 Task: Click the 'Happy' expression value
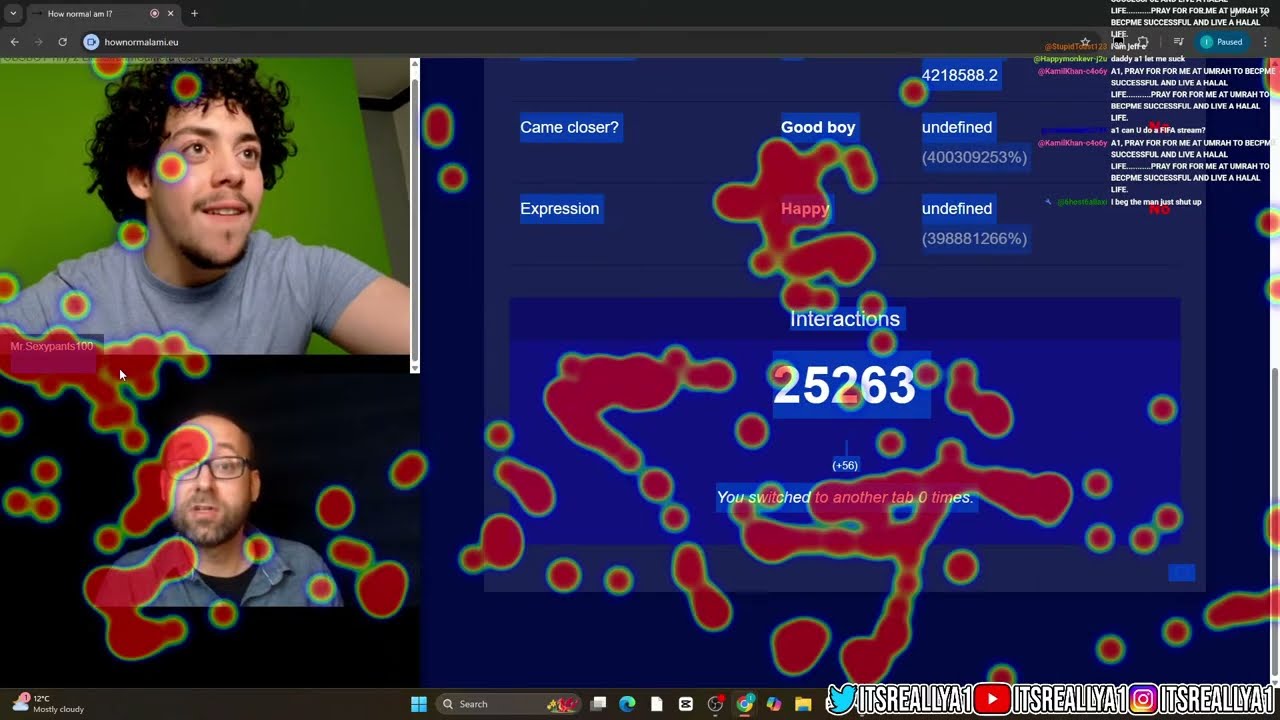coord(805,209)
